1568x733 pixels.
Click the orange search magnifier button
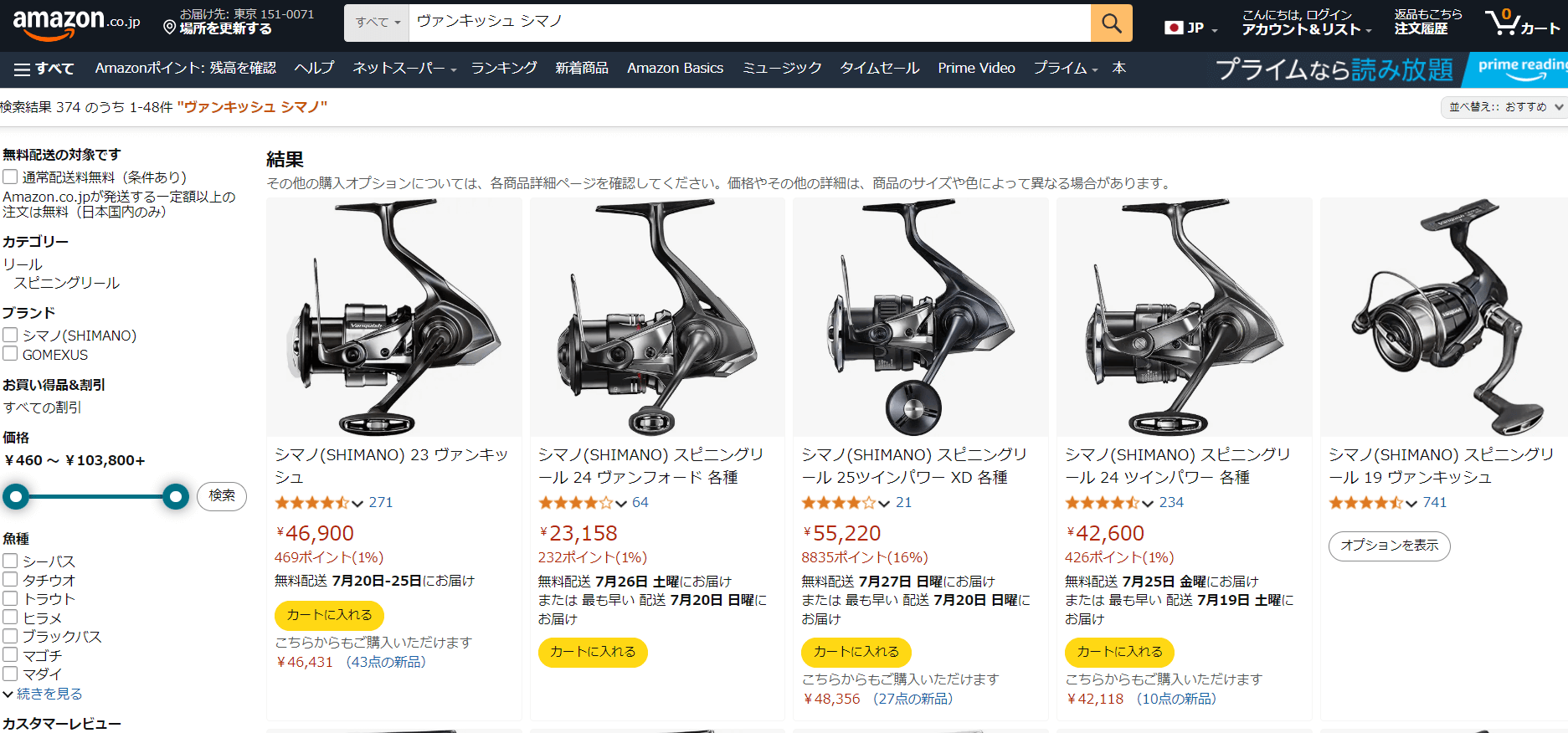coord(1111,23)
